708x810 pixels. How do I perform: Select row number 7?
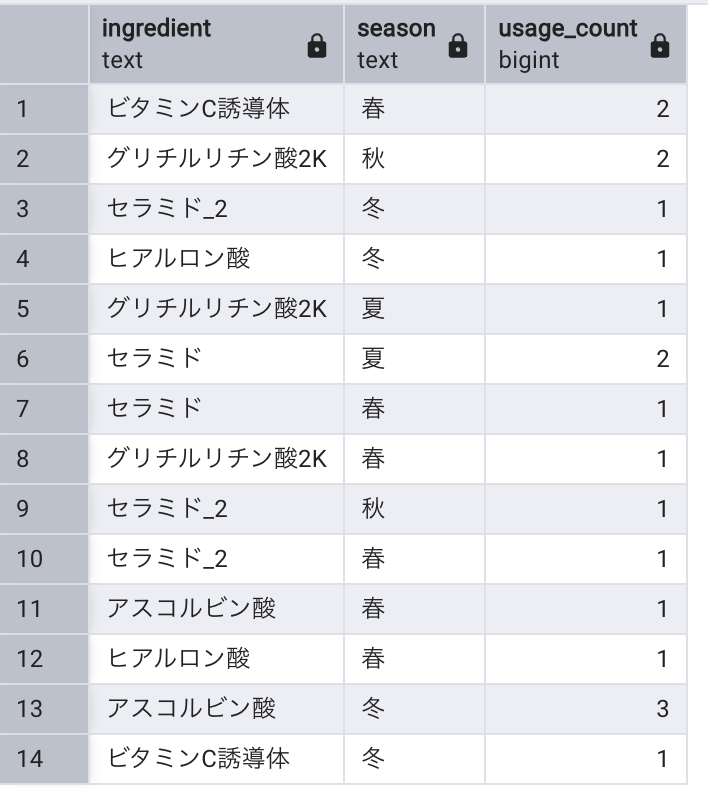pos(44,409)
